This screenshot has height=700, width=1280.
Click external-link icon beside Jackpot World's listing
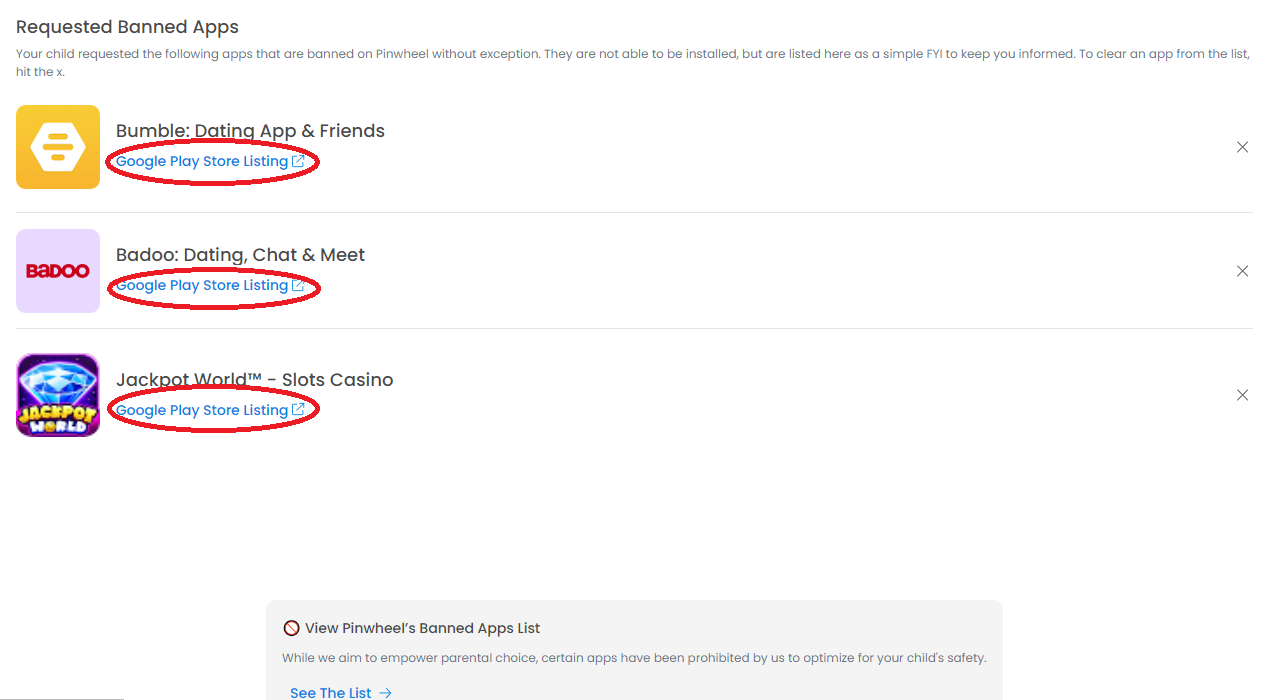(x=298, y=410)
